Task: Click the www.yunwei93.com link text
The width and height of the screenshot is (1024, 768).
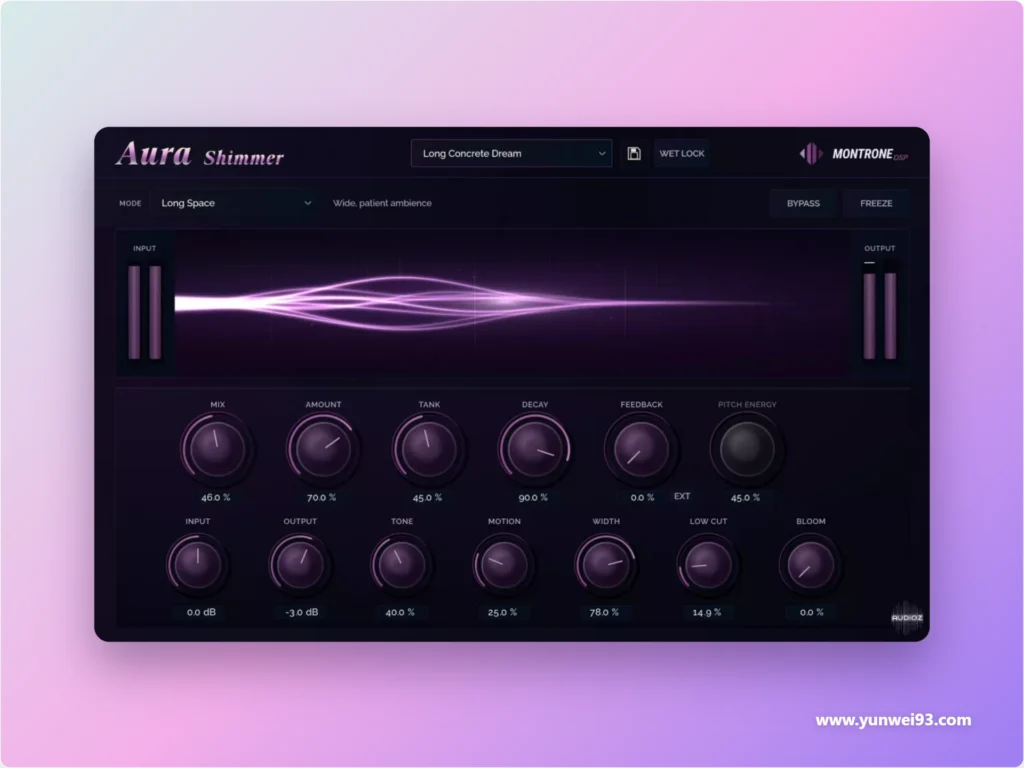Action: [x=893, y=720]
